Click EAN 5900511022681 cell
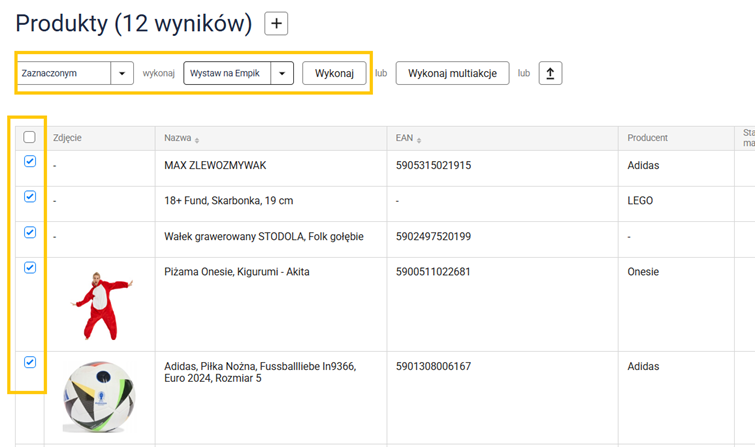Image resolution: width=755 pixels, height=447 pixels. coord(433,271)
